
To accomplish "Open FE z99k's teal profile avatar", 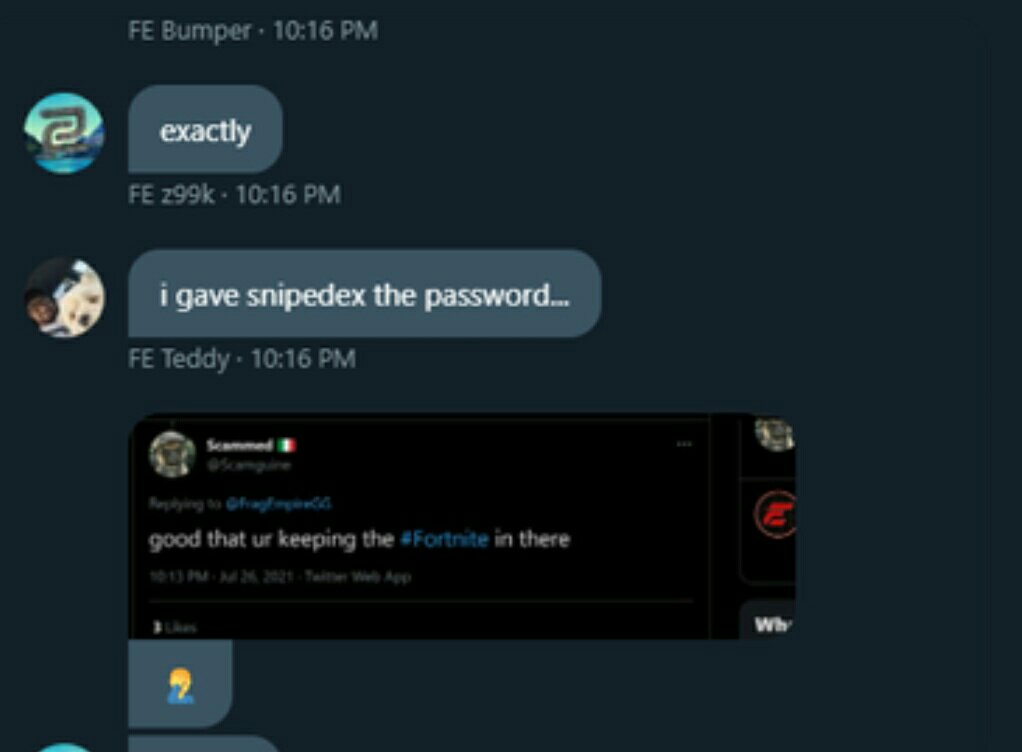I will pos(64,134).
